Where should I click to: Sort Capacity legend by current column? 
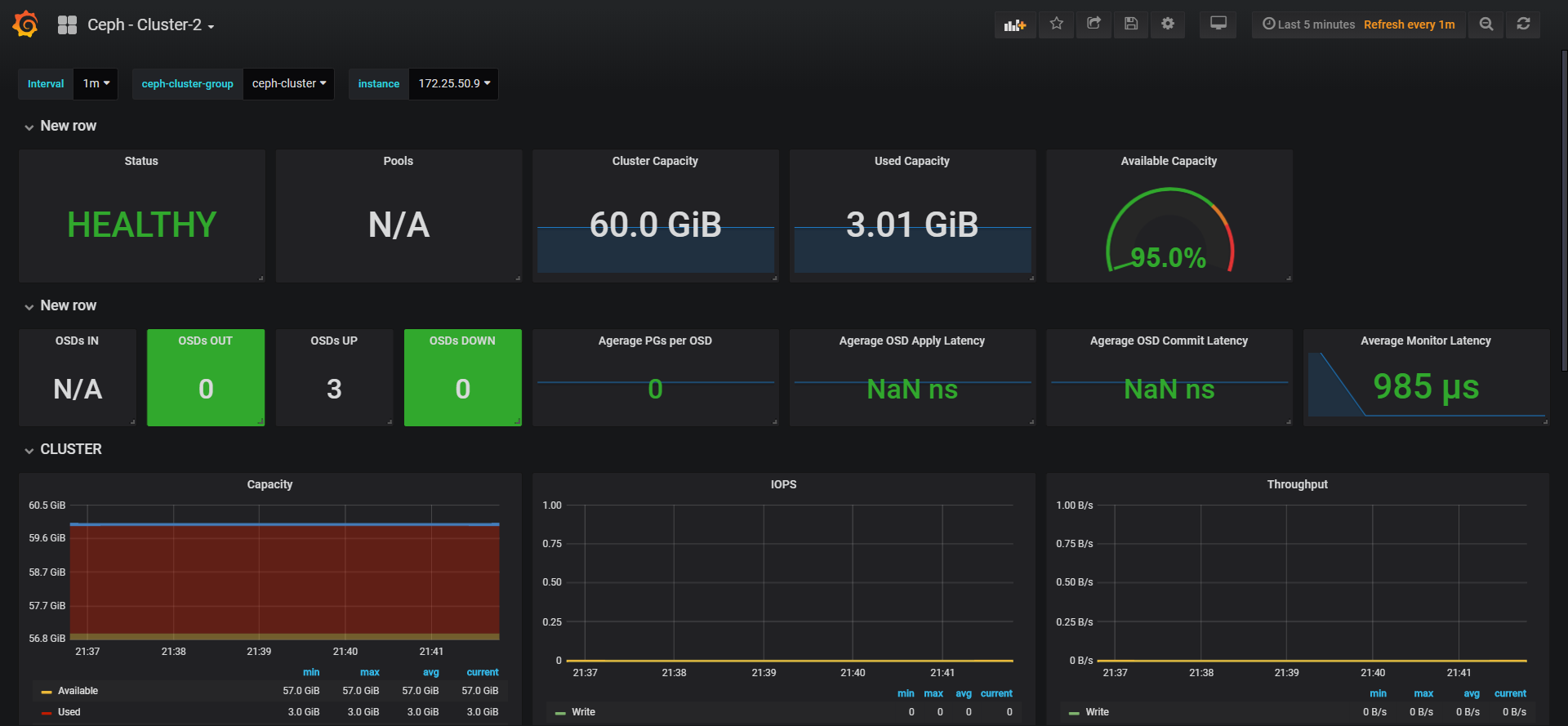click(x=483, y=672)
